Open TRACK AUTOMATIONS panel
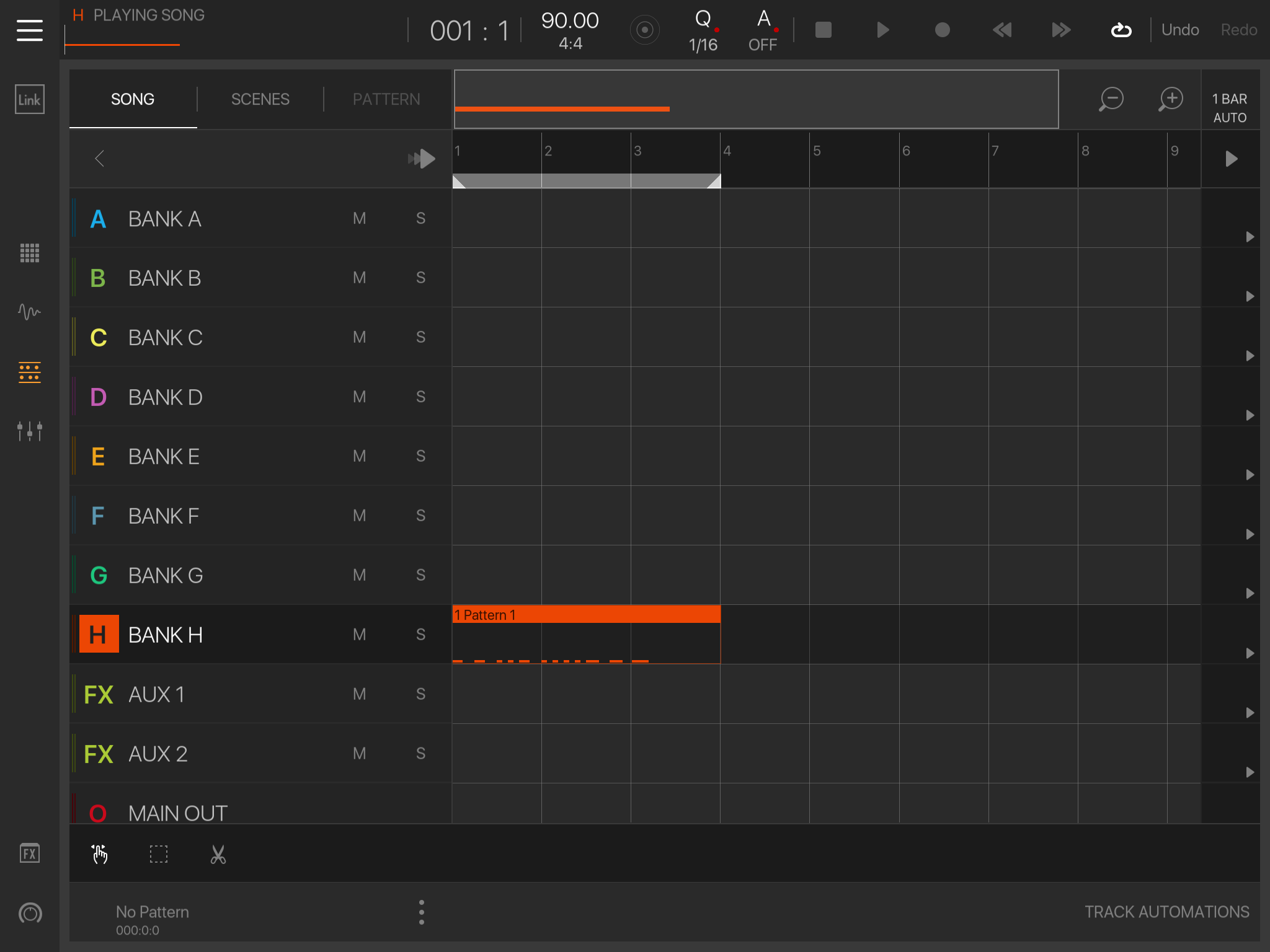This screenshot has width=1270, height=952. 1166,912
